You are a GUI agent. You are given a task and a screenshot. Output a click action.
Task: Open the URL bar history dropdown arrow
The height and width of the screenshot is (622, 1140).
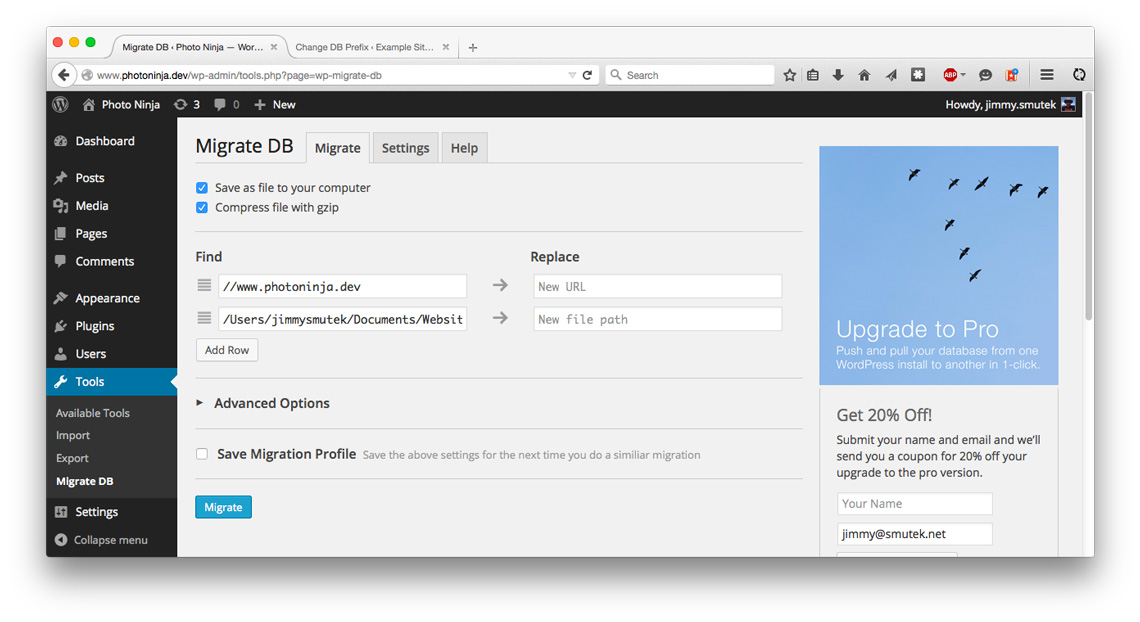(571, 75)
